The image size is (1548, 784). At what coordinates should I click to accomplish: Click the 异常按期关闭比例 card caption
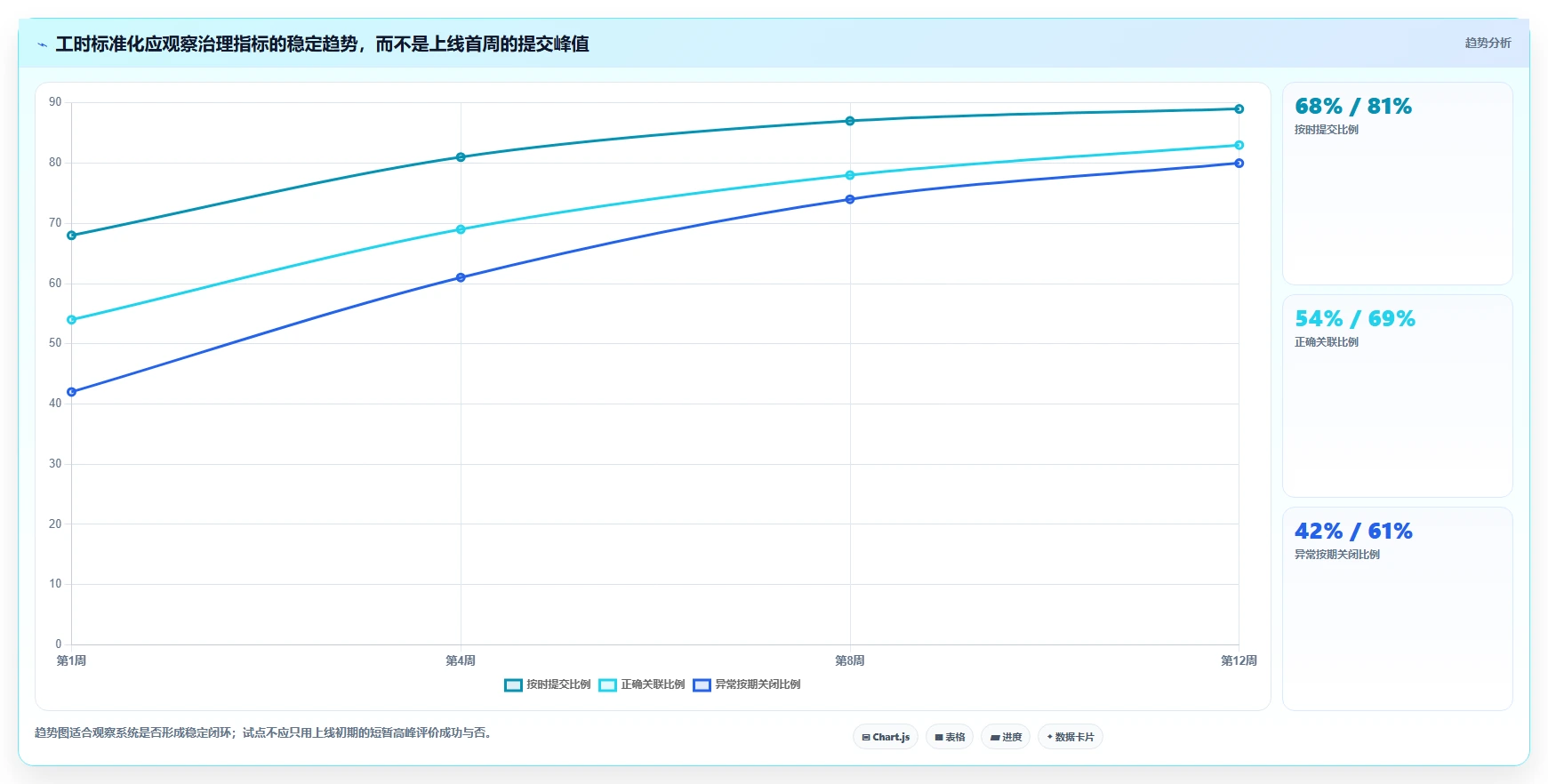point(1337,555)
